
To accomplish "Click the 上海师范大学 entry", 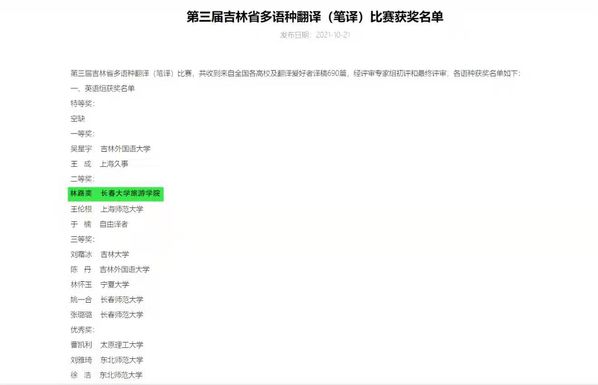I will [x=122, y=209].
